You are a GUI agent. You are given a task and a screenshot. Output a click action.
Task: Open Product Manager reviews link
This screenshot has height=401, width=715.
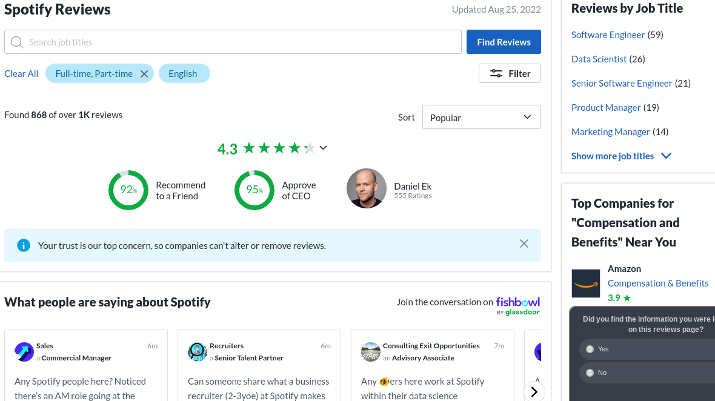pos(606,108)
